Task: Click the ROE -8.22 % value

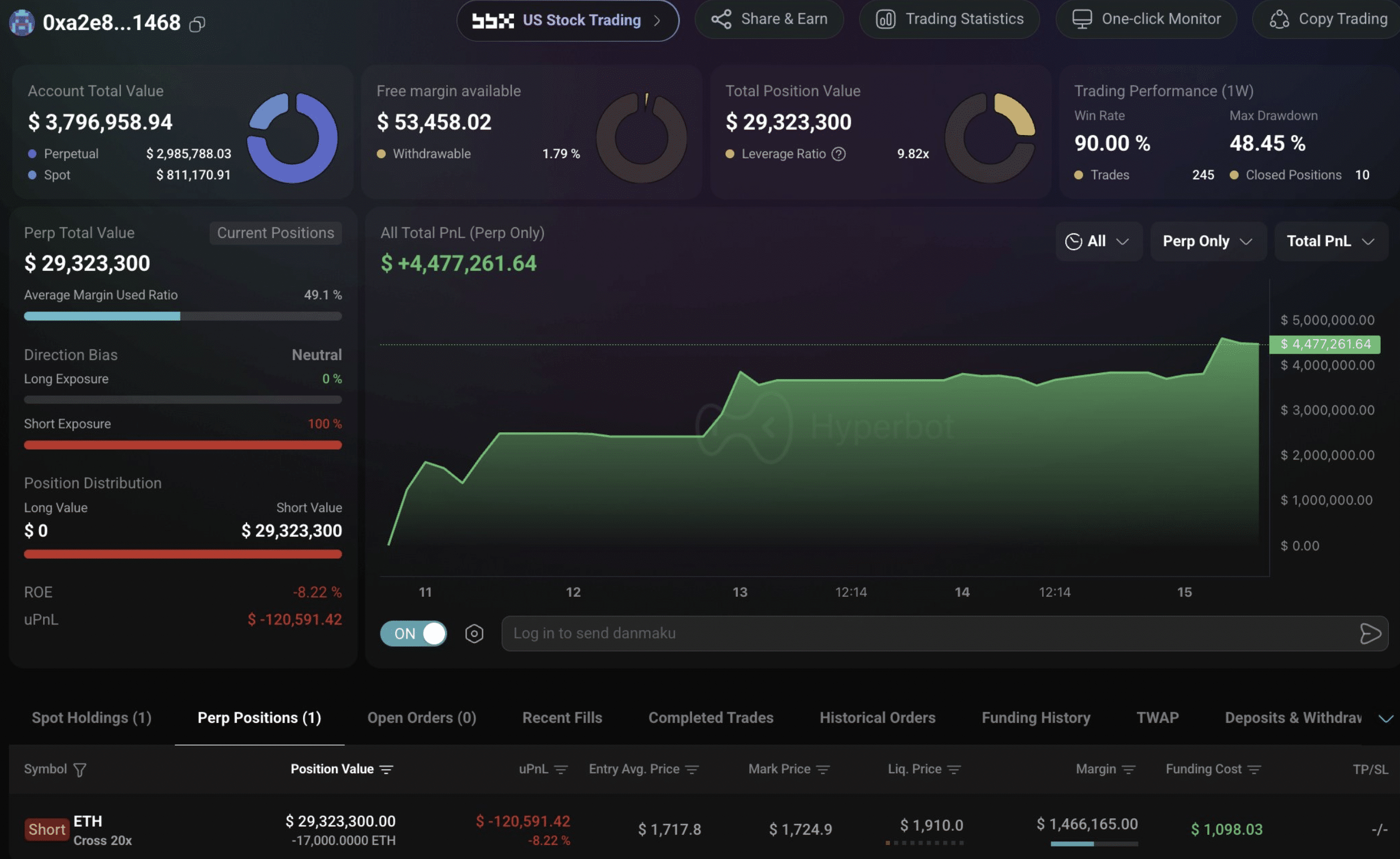Action: (x=317, y=593)
